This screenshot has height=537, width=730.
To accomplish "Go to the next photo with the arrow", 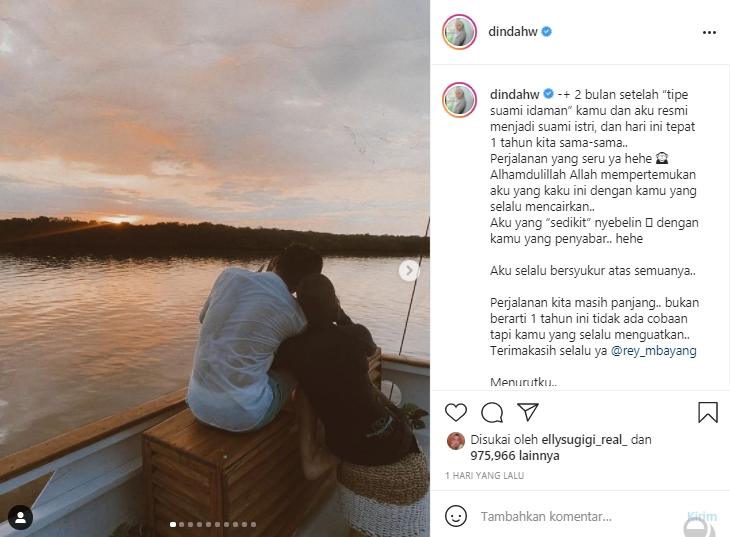I will (409, 270).
